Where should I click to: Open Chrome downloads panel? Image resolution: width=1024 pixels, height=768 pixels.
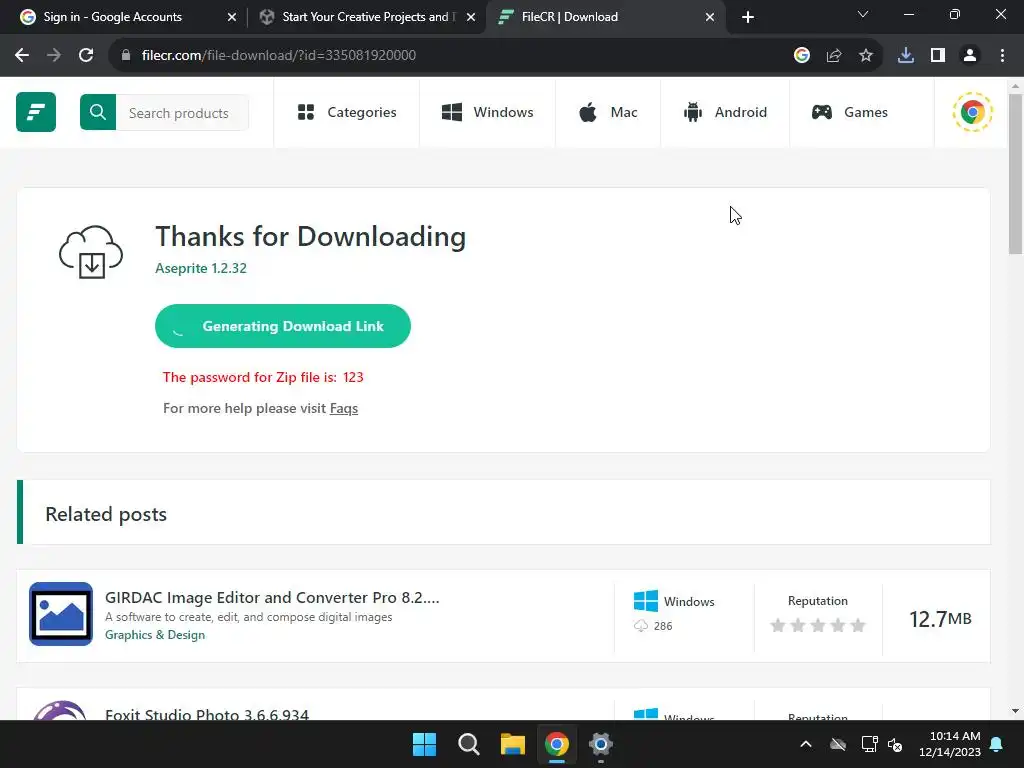[x=906, y=55]
